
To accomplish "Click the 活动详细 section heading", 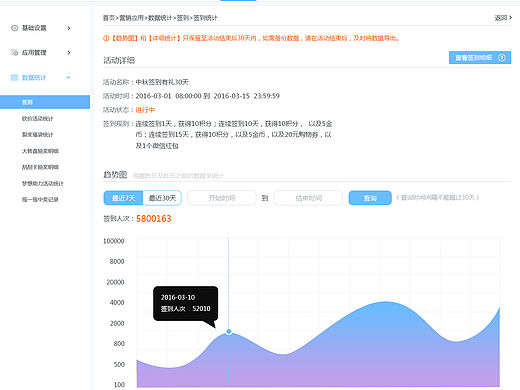I will 119,60.
